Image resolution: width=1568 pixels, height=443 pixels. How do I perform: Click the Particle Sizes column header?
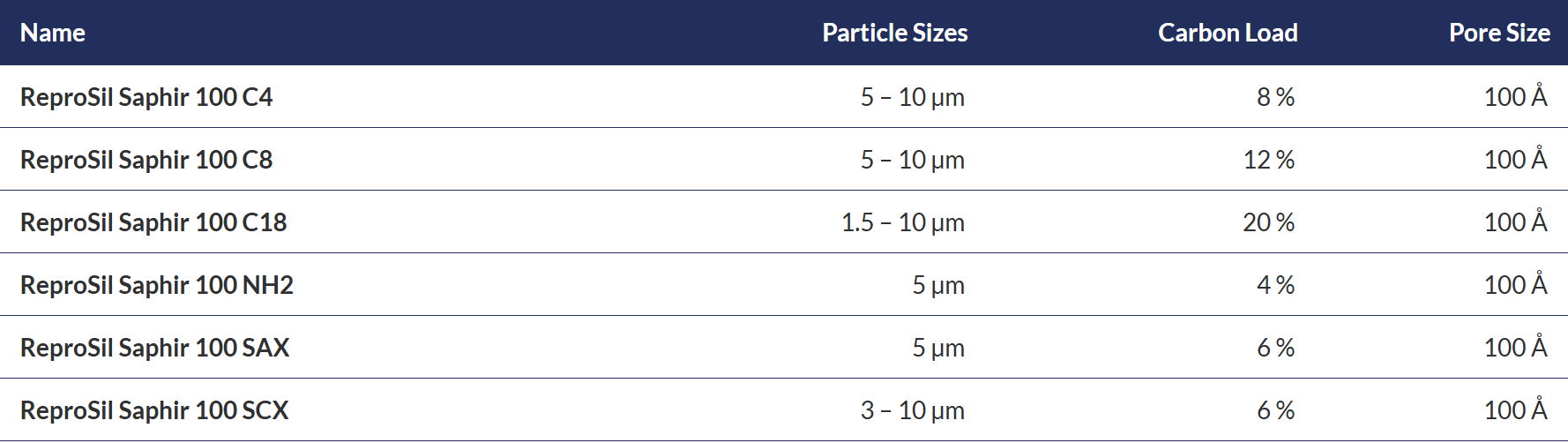click(x=894, y=33)
